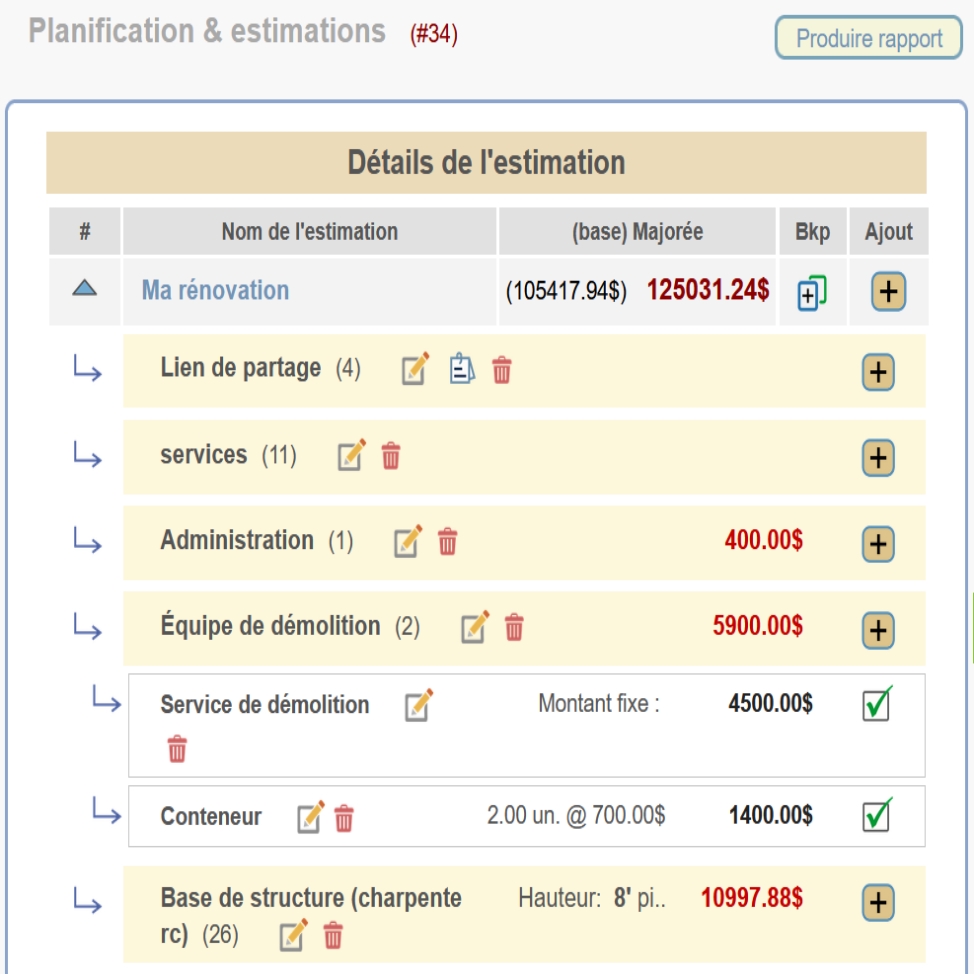974x974 pixels.
Task: Edit the Équipe de démolition group
Action: 475,627
